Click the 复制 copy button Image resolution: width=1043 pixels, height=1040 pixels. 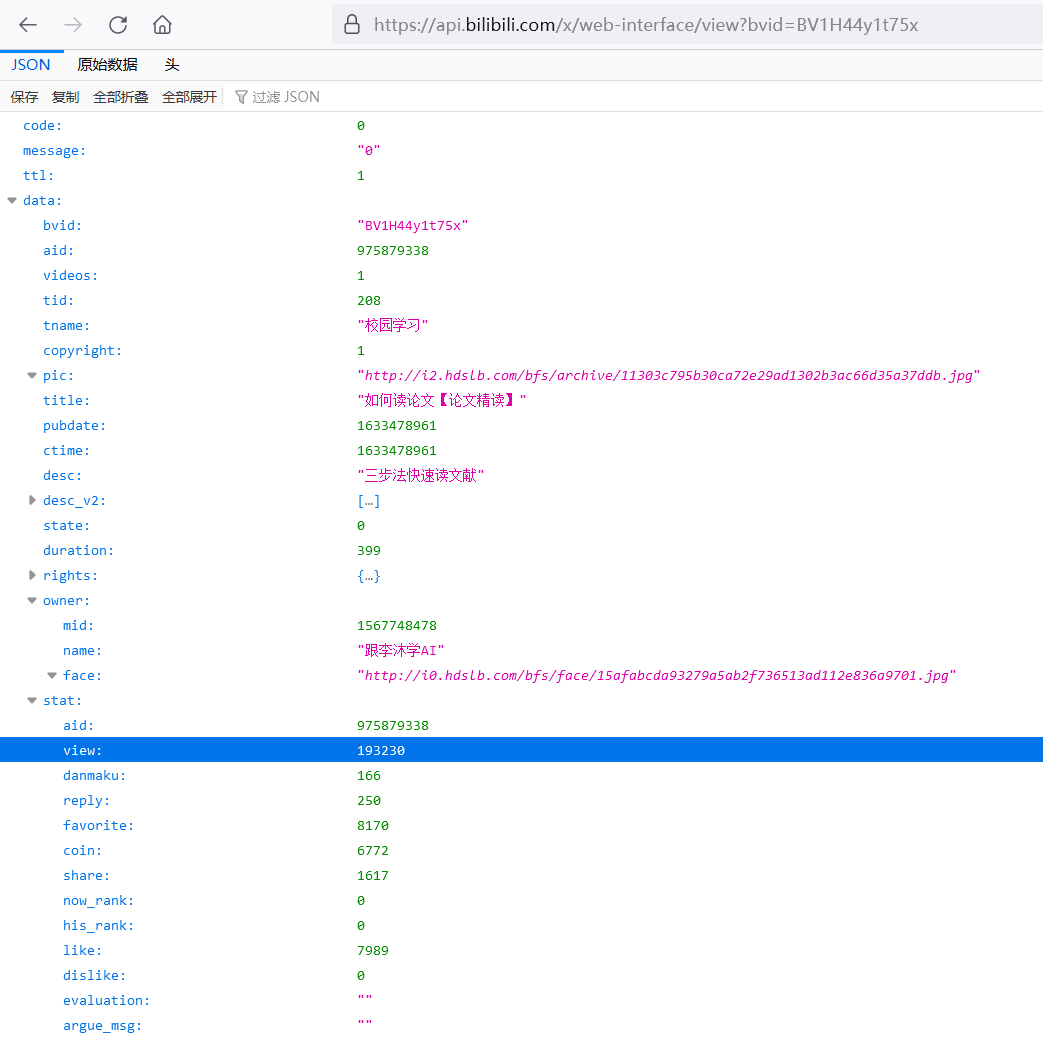point(65,97)
